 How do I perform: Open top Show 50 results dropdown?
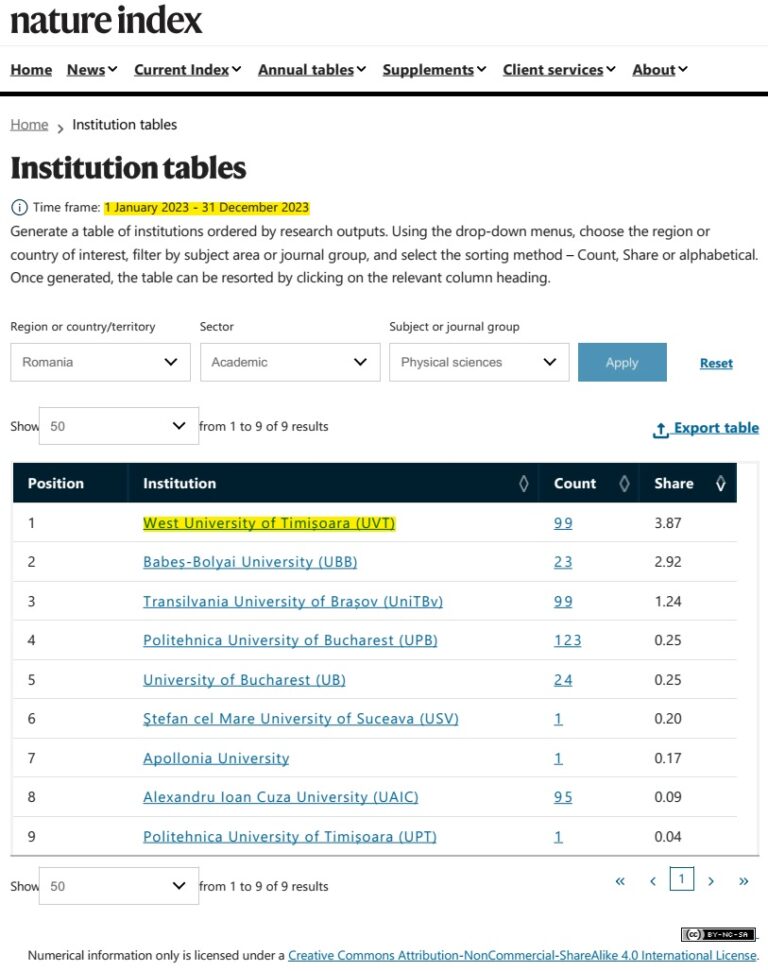(x=118, y=426)
